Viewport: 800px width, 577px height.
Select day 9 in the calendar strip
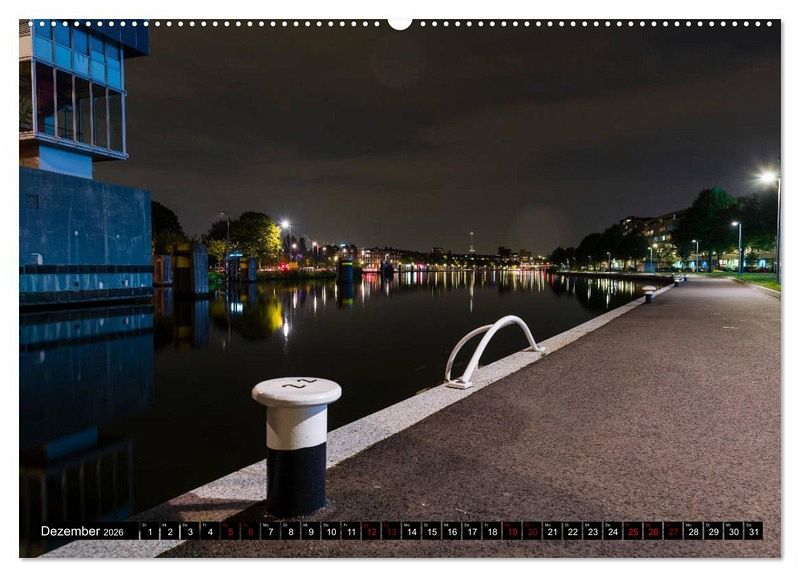[x=311, y=531]
